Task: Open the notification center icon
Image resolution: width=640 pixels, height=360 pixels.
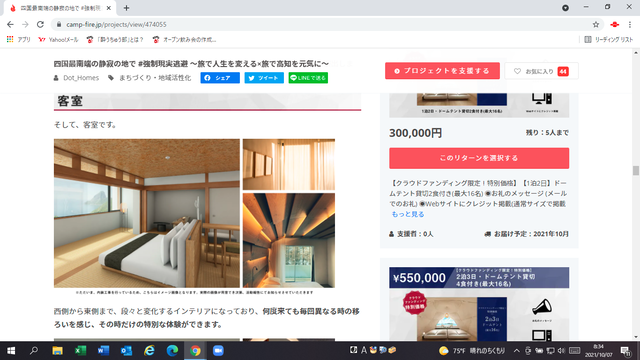Action: (626, 351)
